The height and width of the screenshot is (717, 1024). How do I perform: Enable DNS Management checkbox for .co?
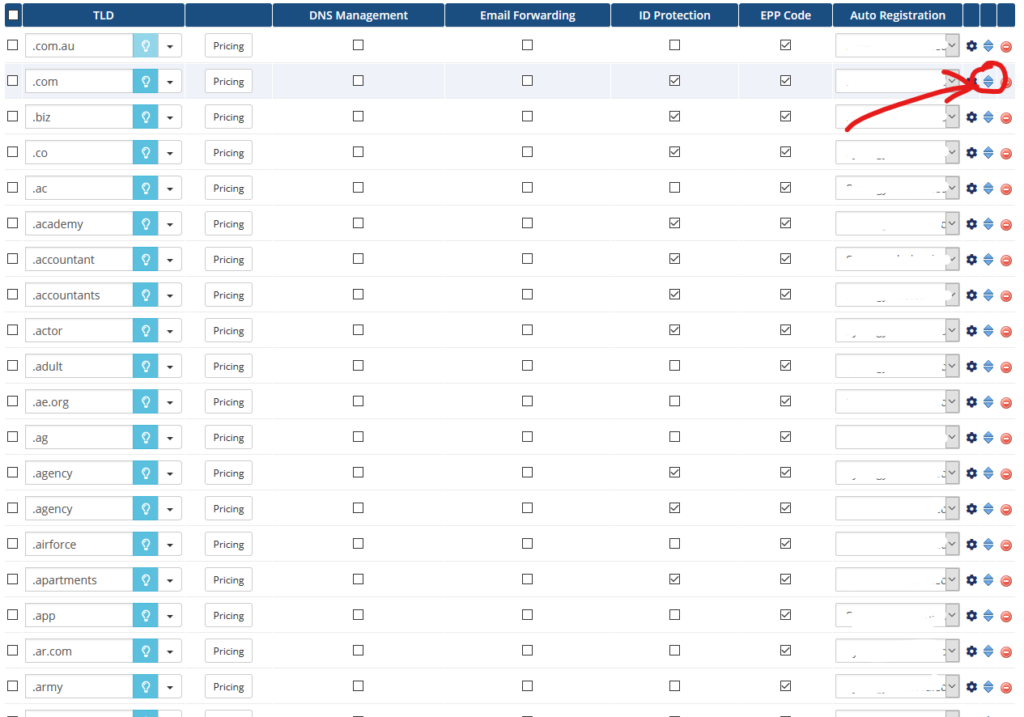[x=358, y=152]
